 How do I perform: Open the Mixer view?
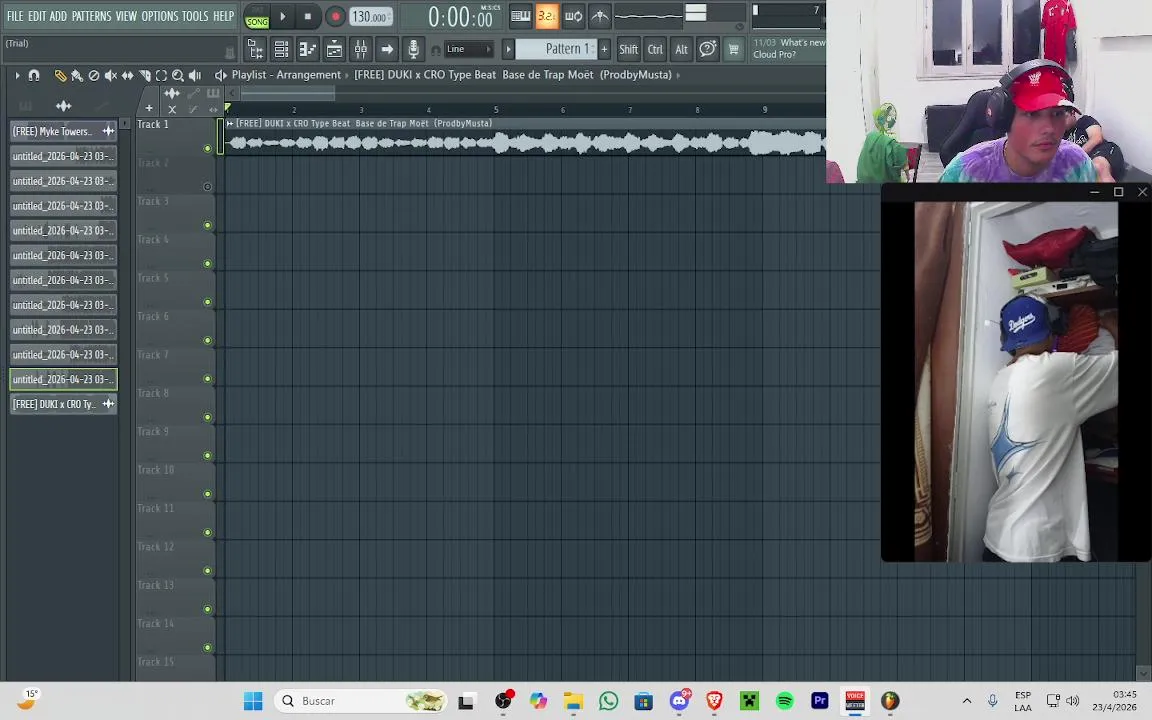point(361,49)
